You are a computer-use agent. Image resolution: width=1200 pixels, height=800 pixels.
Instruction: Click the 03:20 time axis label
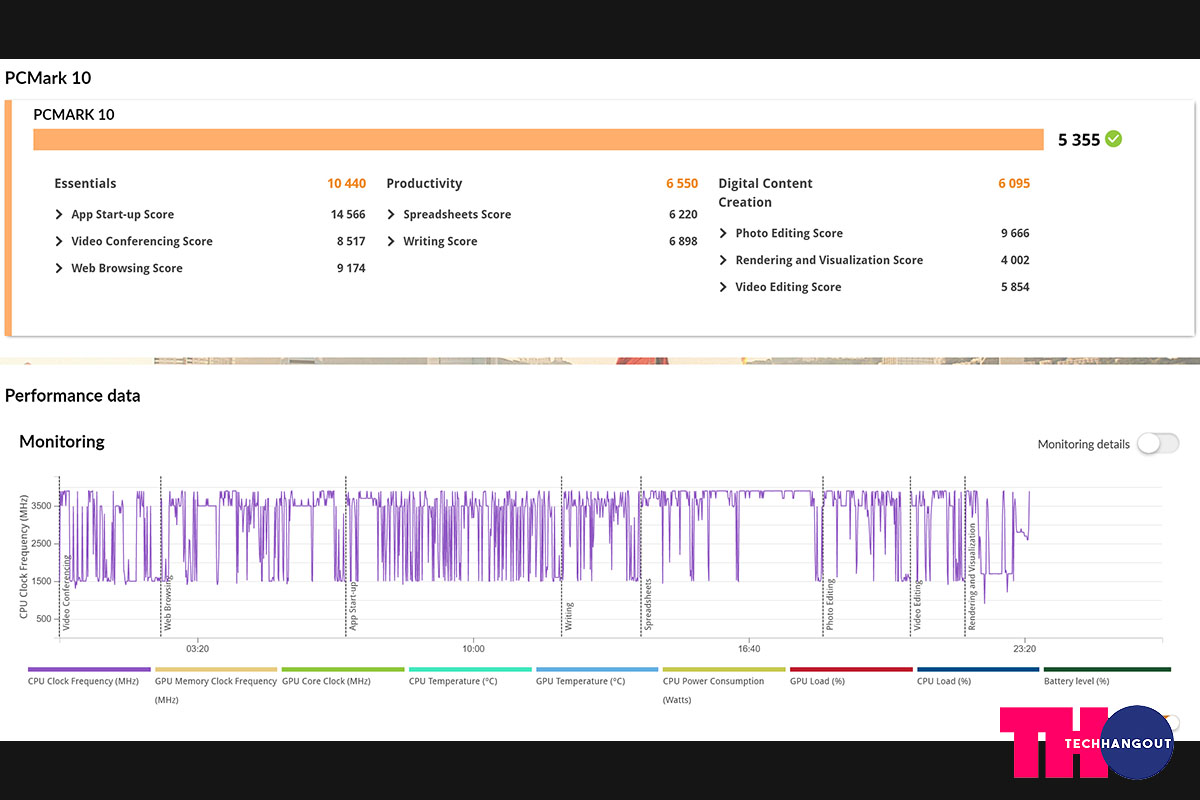(x=197, y=649)
